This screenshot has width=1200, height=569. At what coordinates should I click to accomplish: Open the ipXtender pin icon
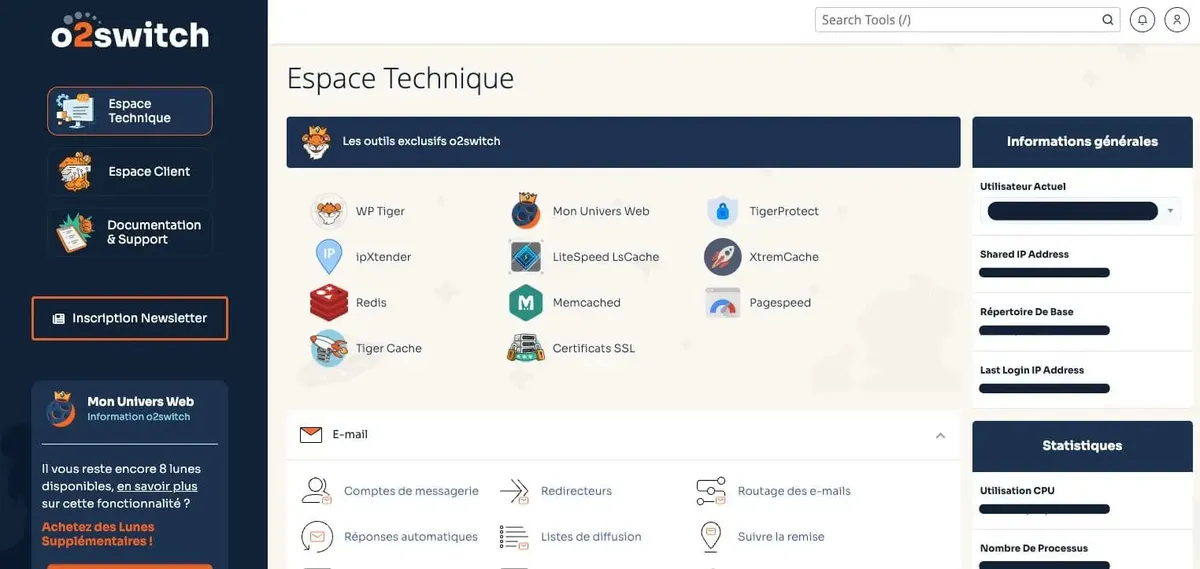328,257
